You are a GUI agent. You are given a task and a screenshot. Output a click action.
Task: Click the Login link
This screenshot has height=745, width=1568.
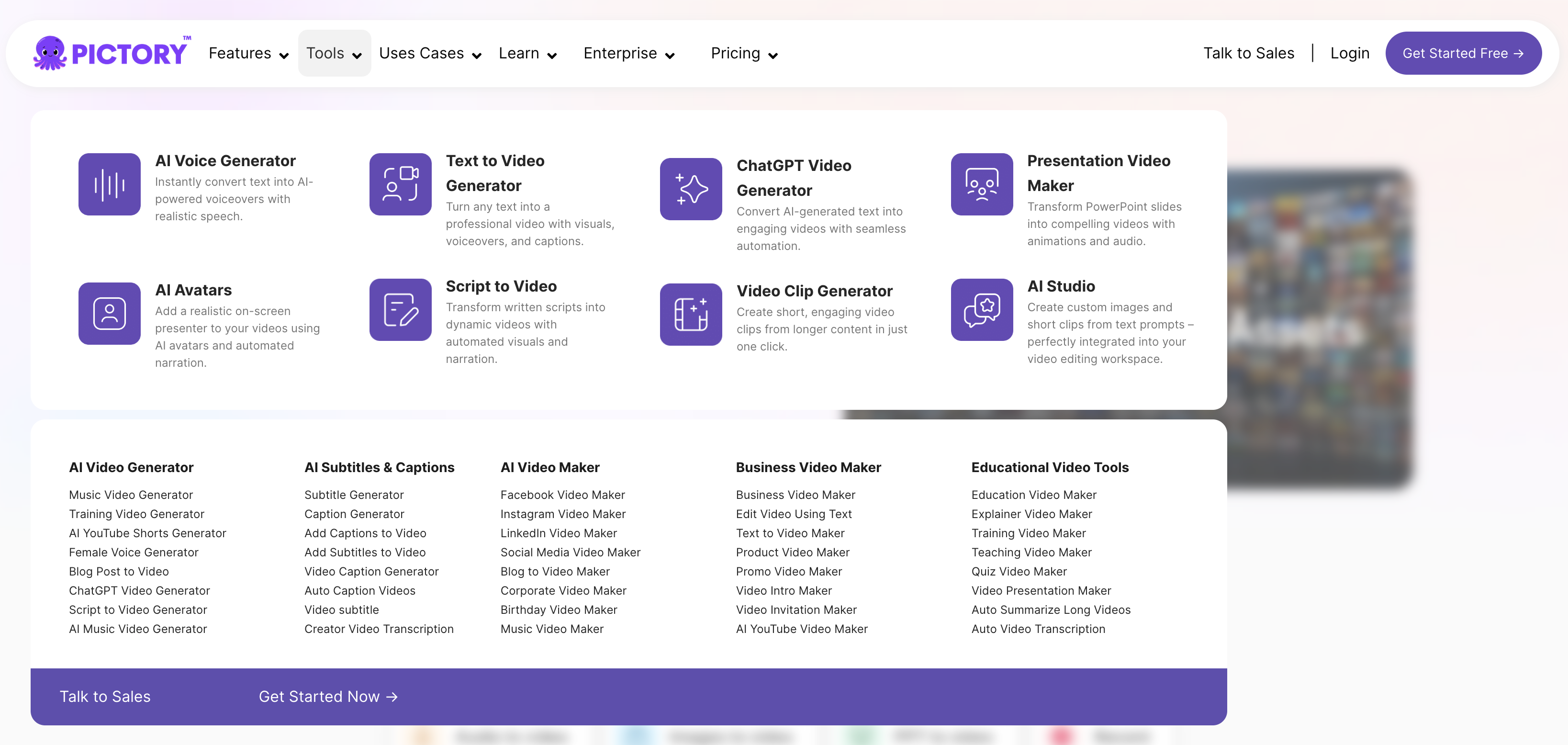pos(1349,54)
